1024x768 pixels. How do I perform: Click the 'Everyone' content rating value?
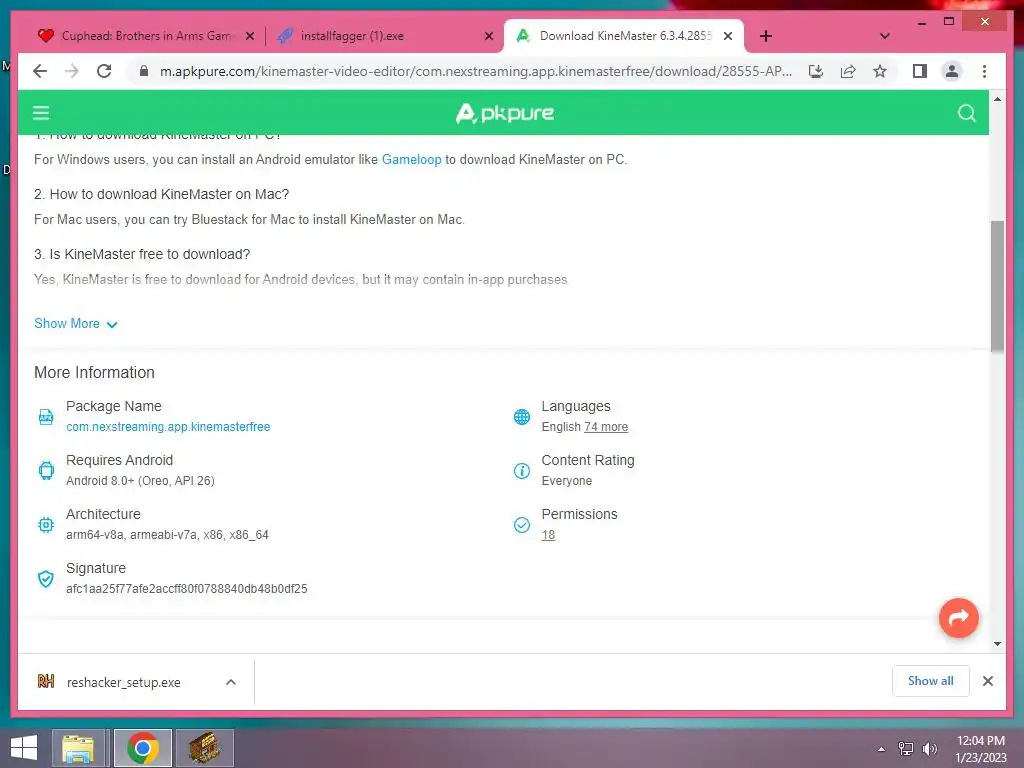[x=566, y=481]
